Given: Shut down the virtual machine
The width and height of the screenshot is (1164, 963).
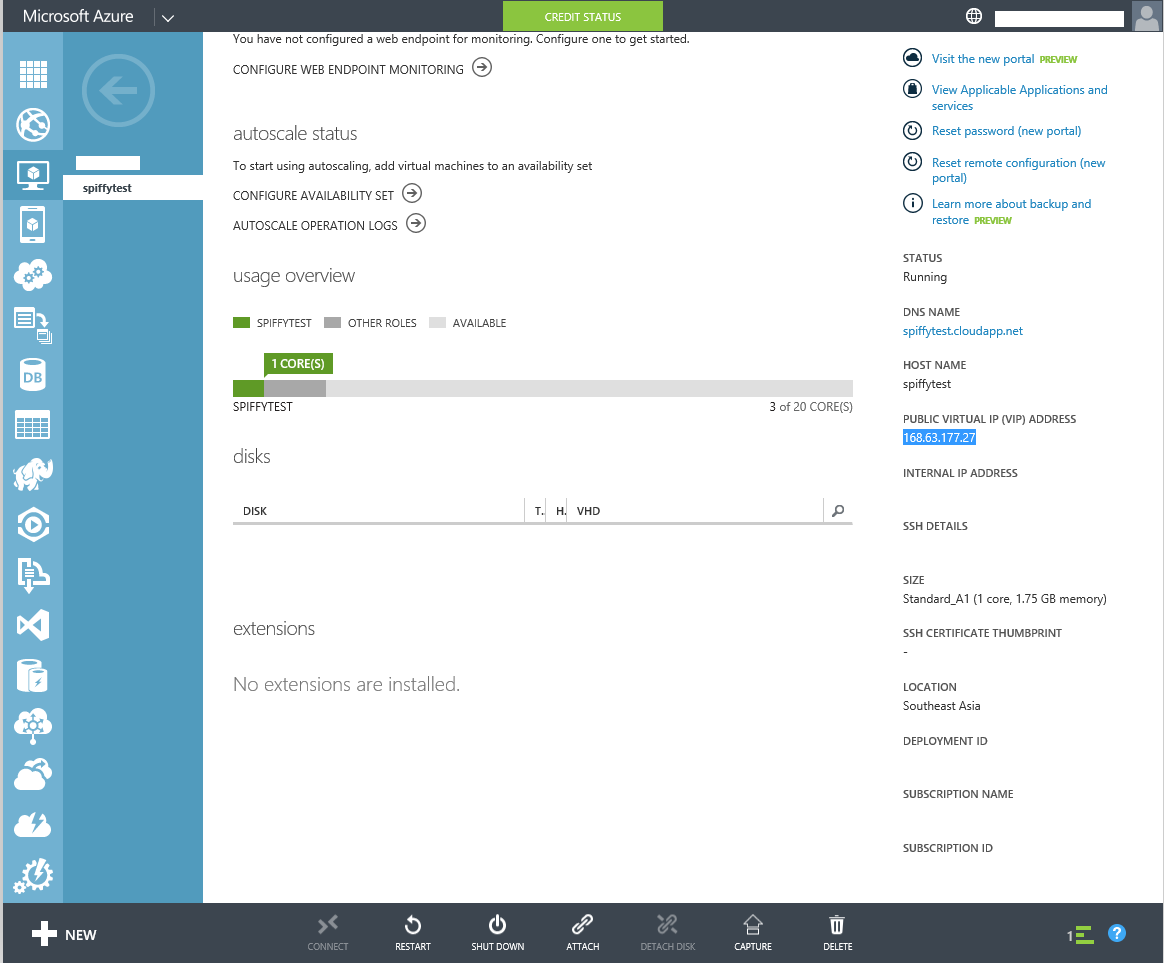Looking at the screenshot, I should click(497, 933).
